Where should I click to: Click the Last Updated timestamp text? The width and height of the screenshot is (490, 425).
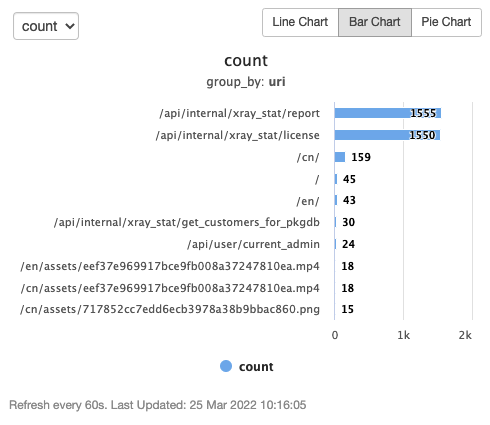pos(208,405)
